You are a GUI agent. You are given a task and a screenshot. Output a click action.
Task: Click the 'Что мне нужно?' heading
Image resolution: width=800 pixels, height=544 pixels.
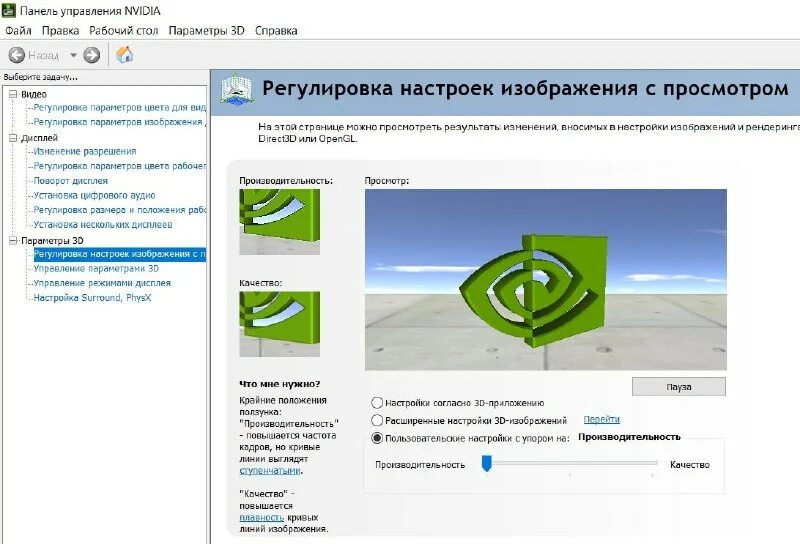pos(280,384)
